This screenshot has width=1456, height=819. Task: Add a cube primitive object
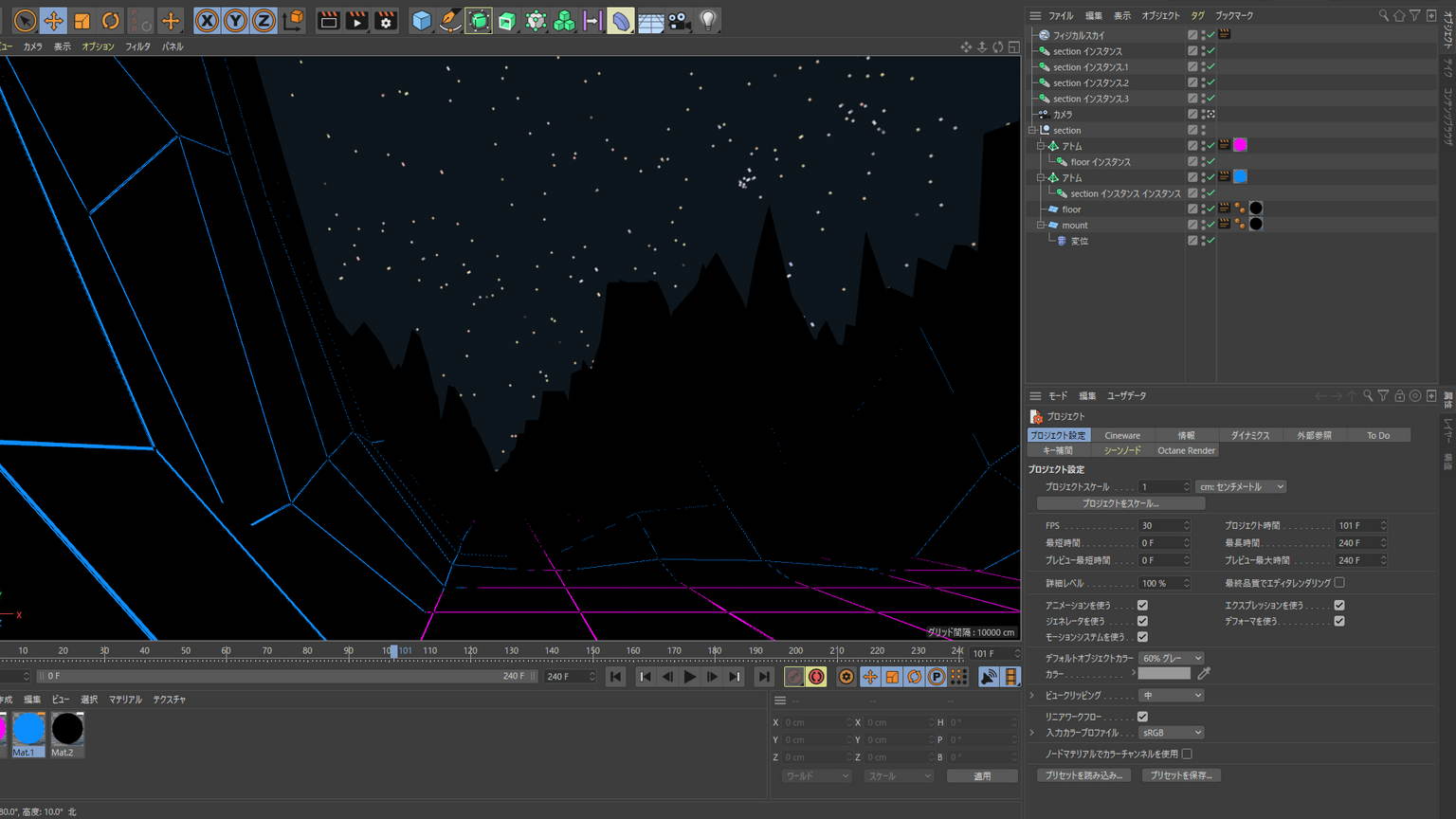[x=422, y=20]
